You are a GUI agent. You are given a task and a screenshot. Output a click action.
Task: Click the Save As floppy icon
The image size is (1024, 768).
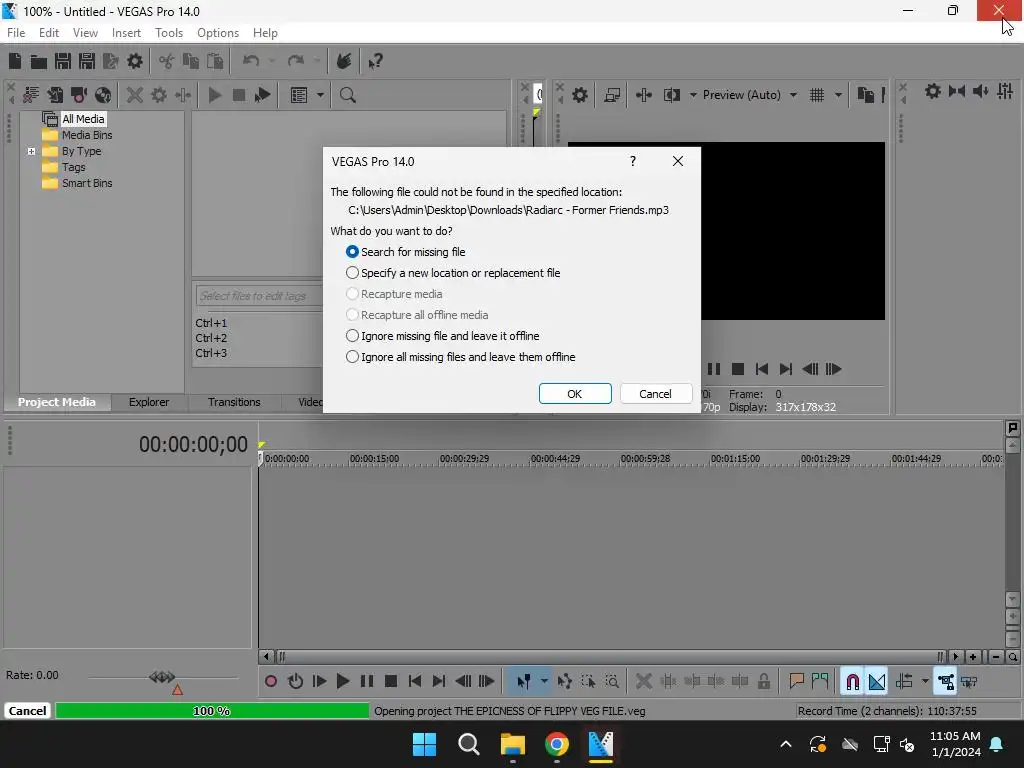[87, 61]
